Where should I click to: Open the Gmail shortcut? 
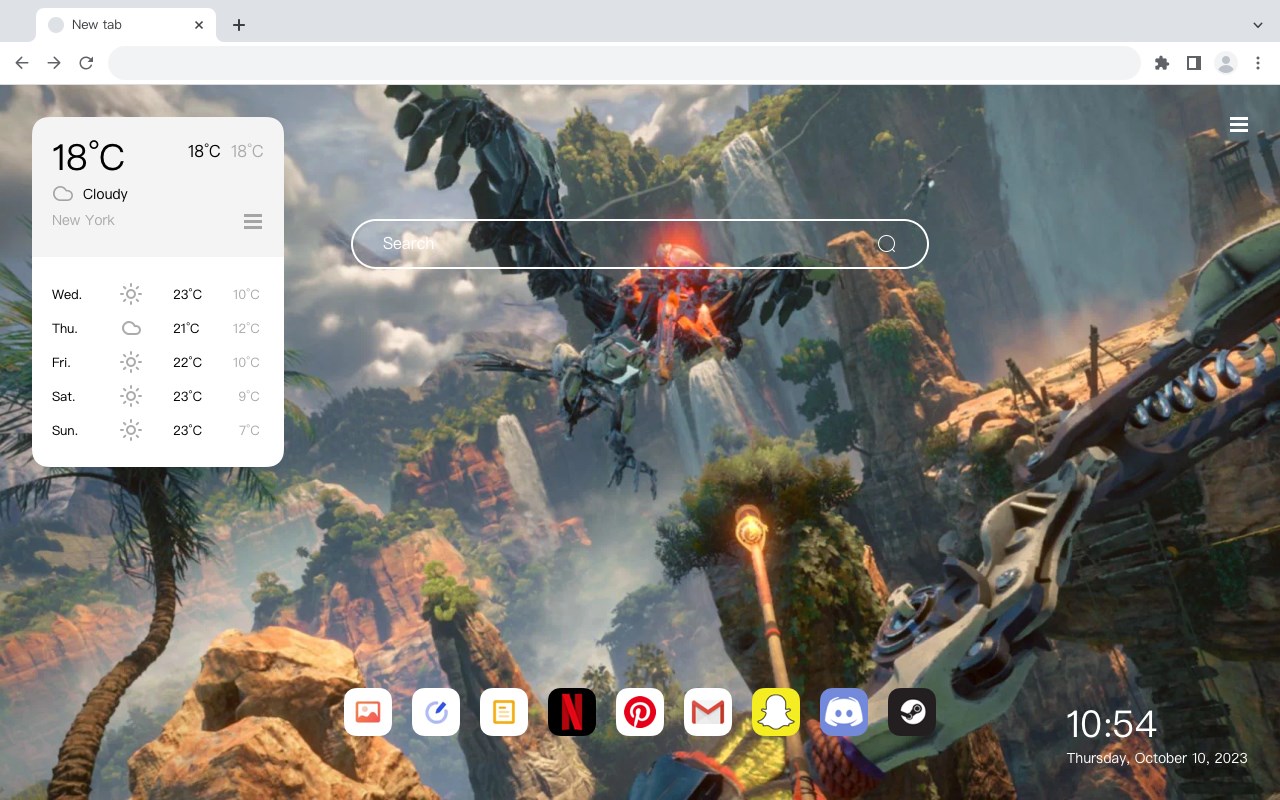pos(708,712)
